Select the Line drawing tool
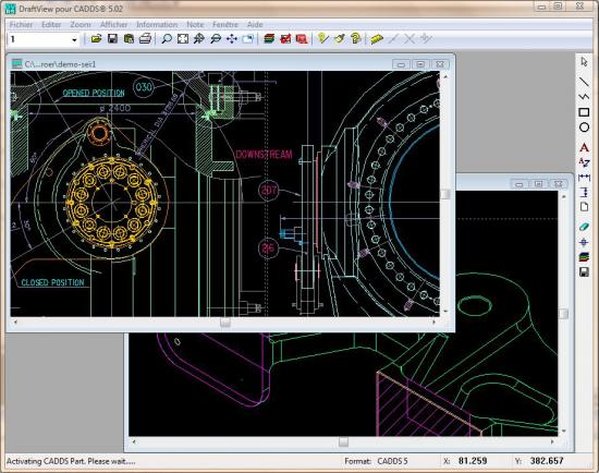 point(584,81)
